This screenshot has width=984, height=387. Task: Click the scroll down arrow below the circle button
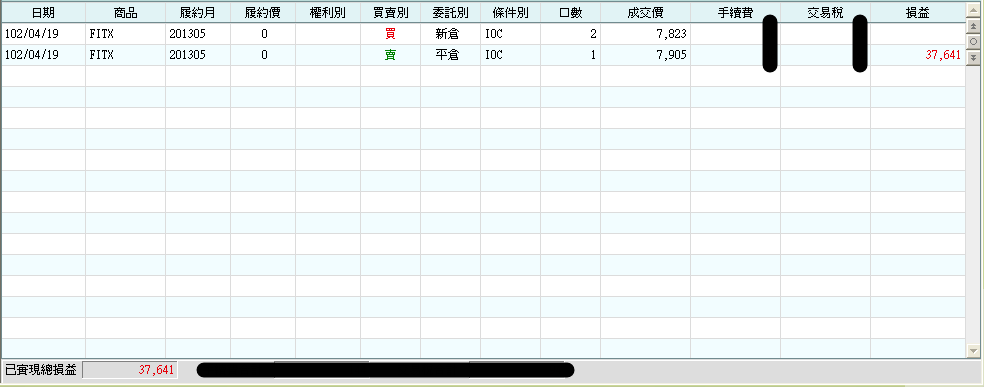pos(973,57)
